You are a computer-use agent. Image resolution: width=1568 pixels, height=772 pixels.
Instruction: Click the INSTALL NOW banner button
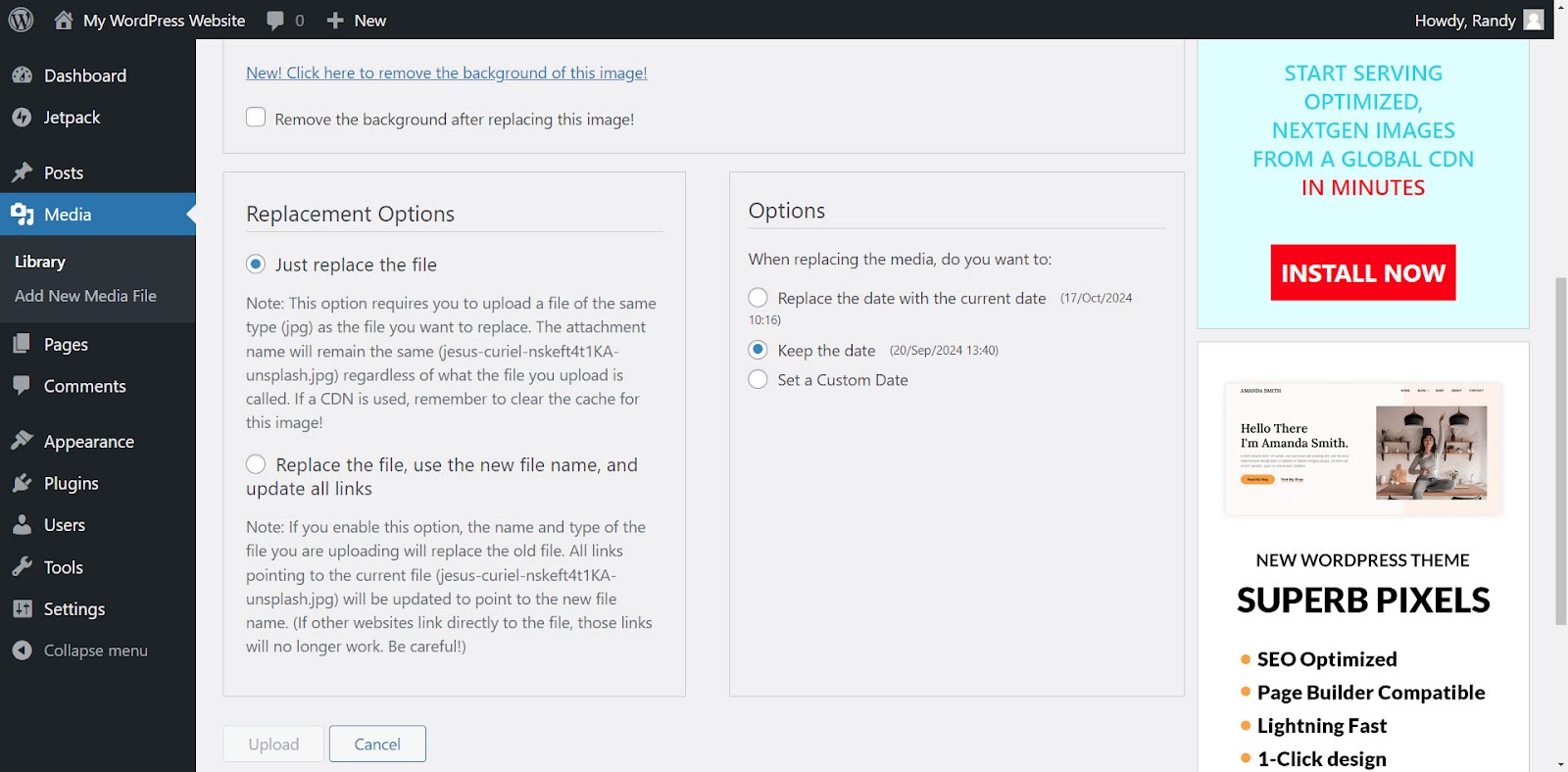pos(1363,272)
